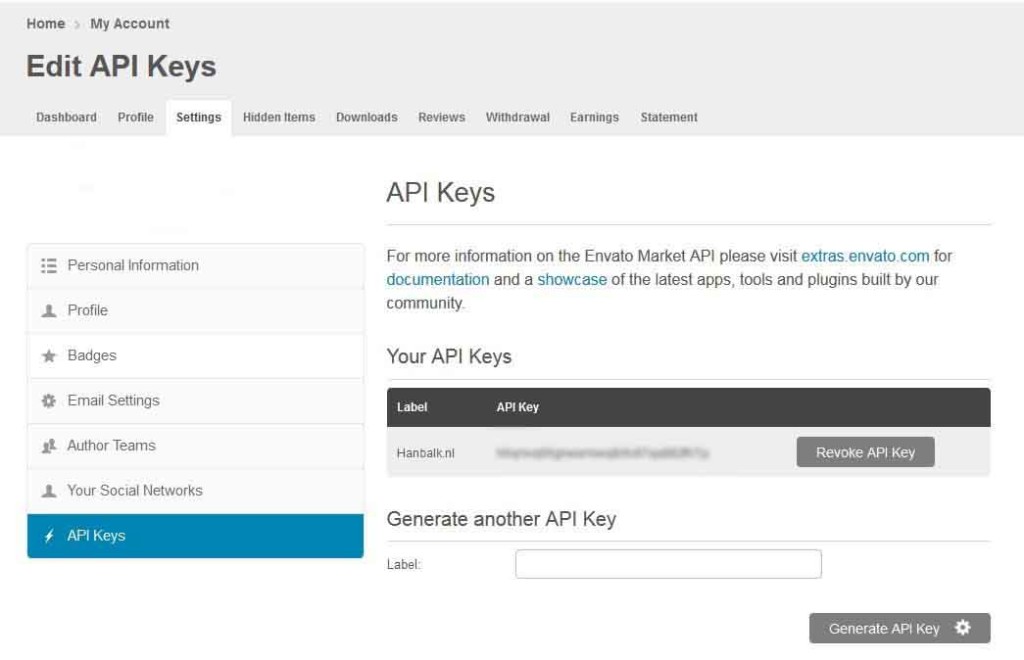Click gear icon on Generate API Key button
Image resolution: width=1024 pixels, height=660 pixels.
pos(963,627)
